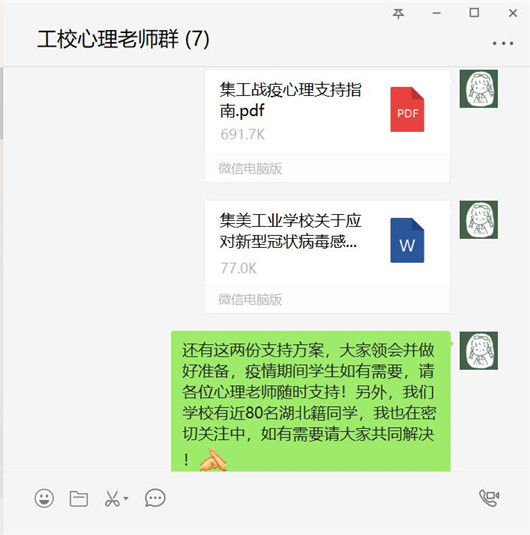Expand the screenshot options dropdown arrow

126,498
